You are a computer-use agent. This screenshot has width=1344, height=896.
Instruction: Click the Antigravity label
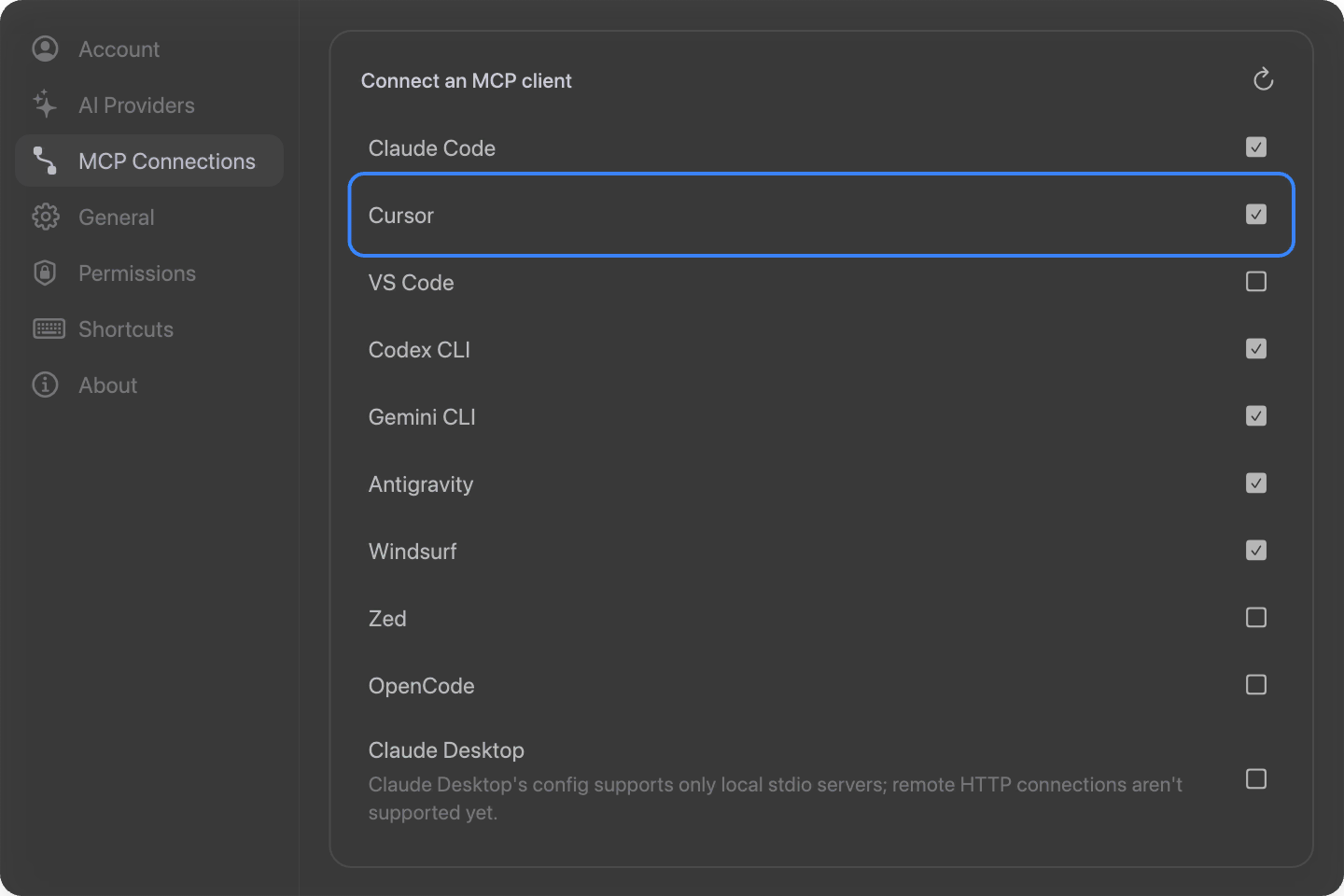(x=421, y=484)
